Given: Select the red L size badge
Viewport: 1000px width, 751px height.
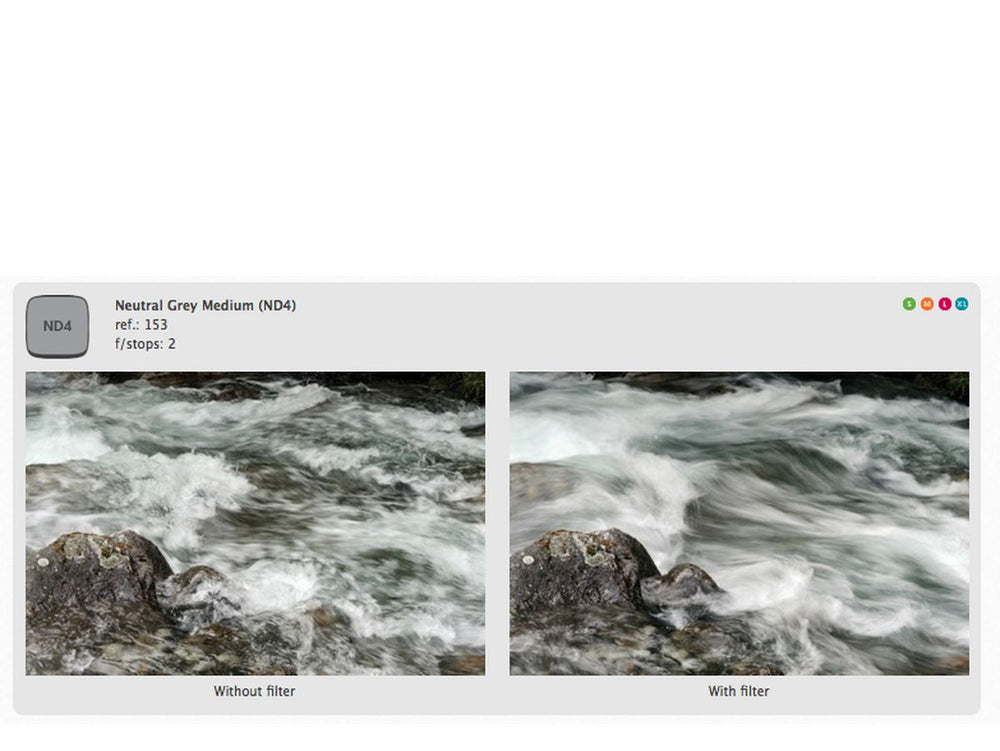Looking at the screenshot, I should 945,304.
